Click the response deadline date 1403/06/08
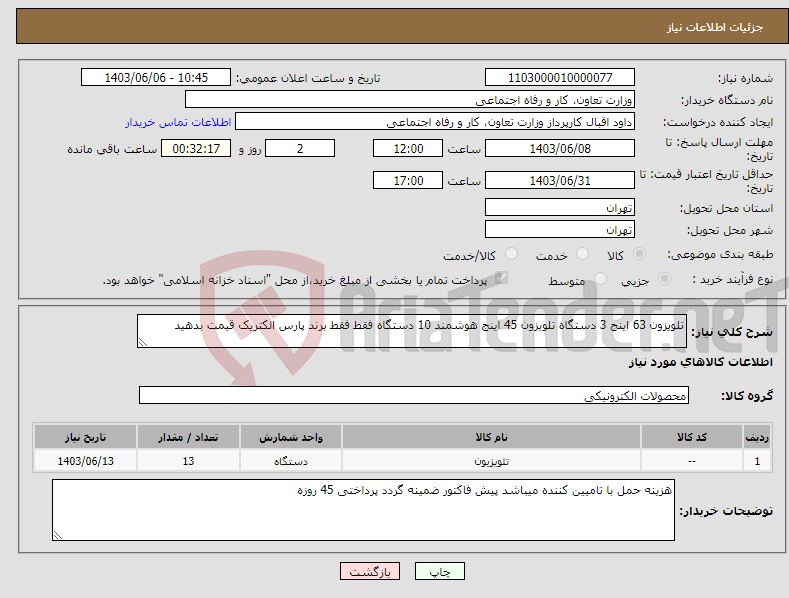The height and width of the screenshot is (598, 789). (560, 148)
